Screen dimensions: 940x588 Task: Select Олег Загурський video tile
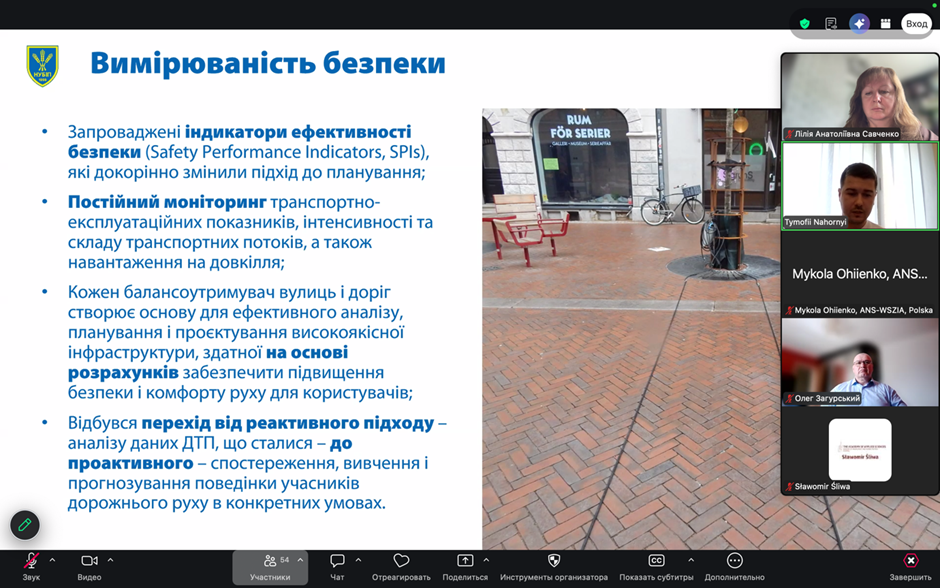coord(860,362)
